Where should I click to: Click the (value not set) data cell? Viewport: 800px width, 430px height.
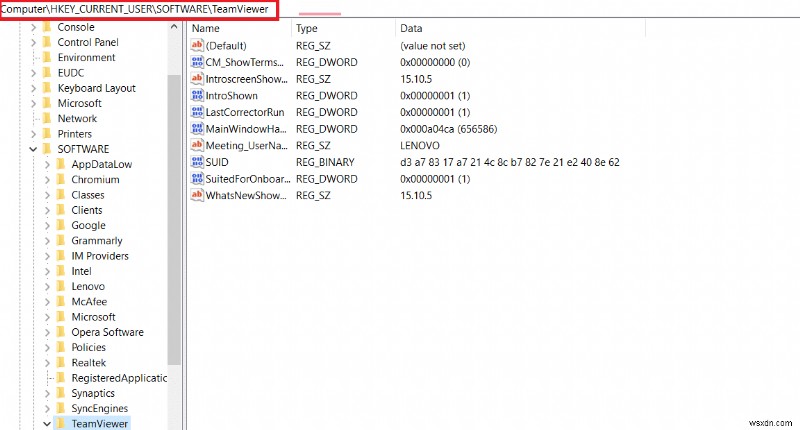coord(433,46)
